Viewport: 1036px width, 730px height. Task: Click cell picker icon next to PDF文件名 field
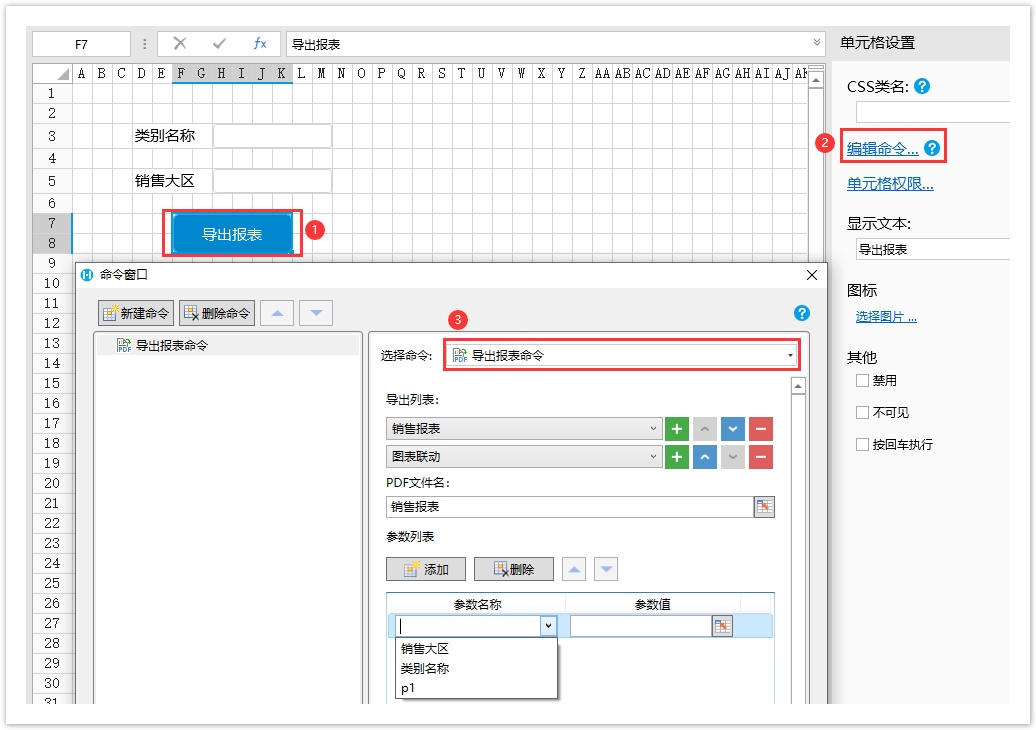(764, 507)
